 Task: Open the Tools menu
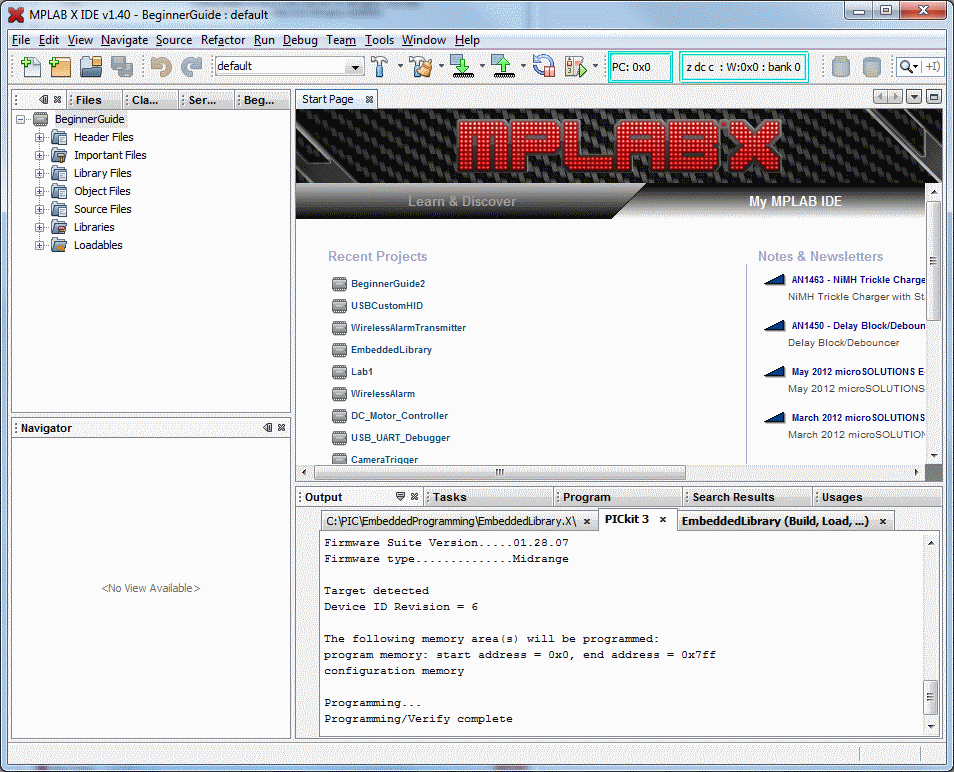click(x=379, y=40)
